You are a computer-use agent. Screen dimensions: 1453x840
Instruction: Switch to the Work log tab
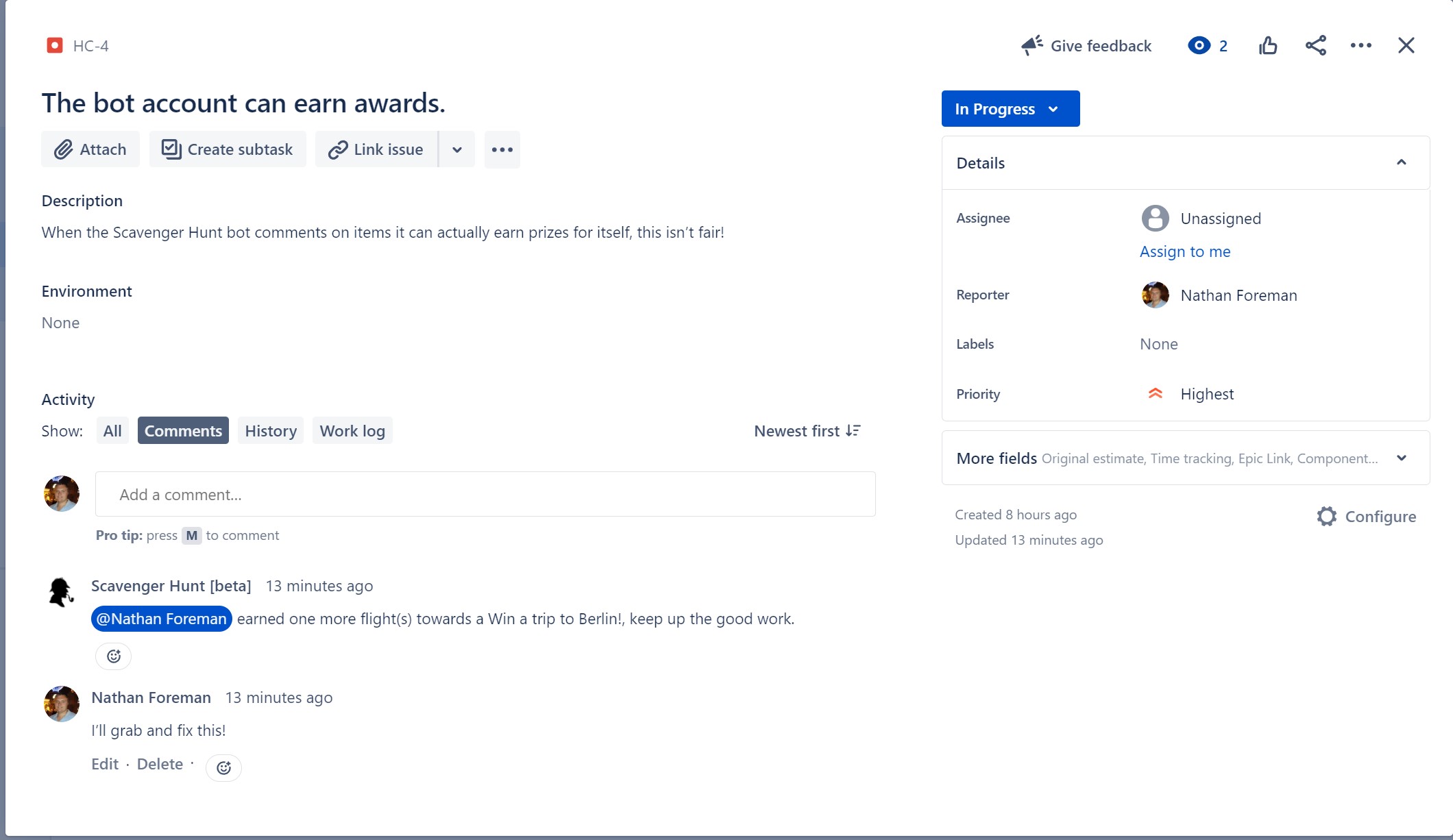[x=352, y=430]
